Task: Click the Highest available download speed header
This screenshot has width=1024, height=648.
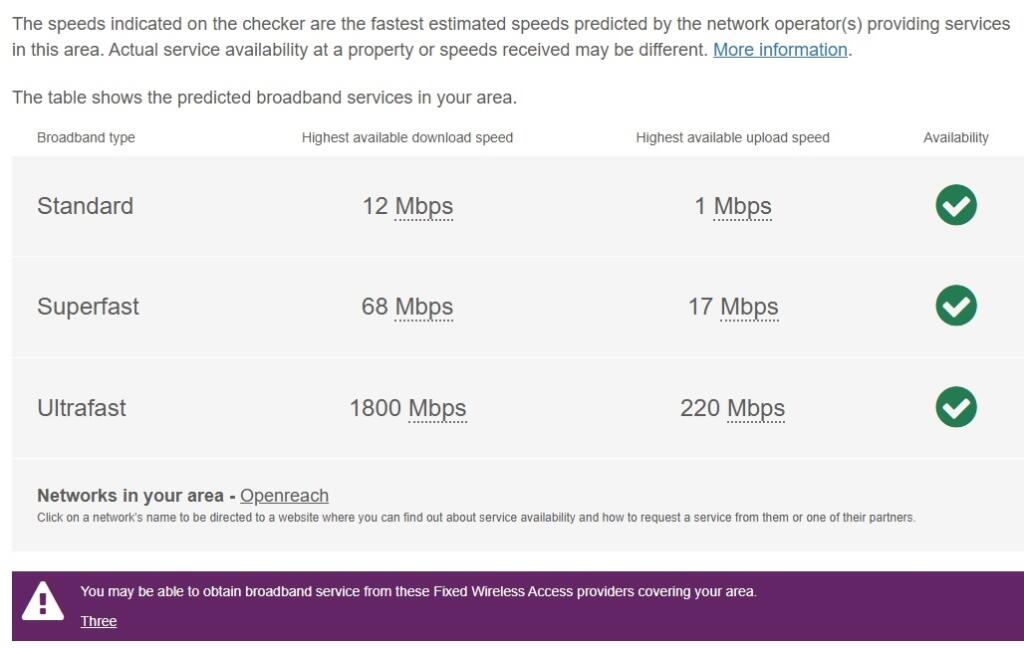Action: tap(408, 137)
